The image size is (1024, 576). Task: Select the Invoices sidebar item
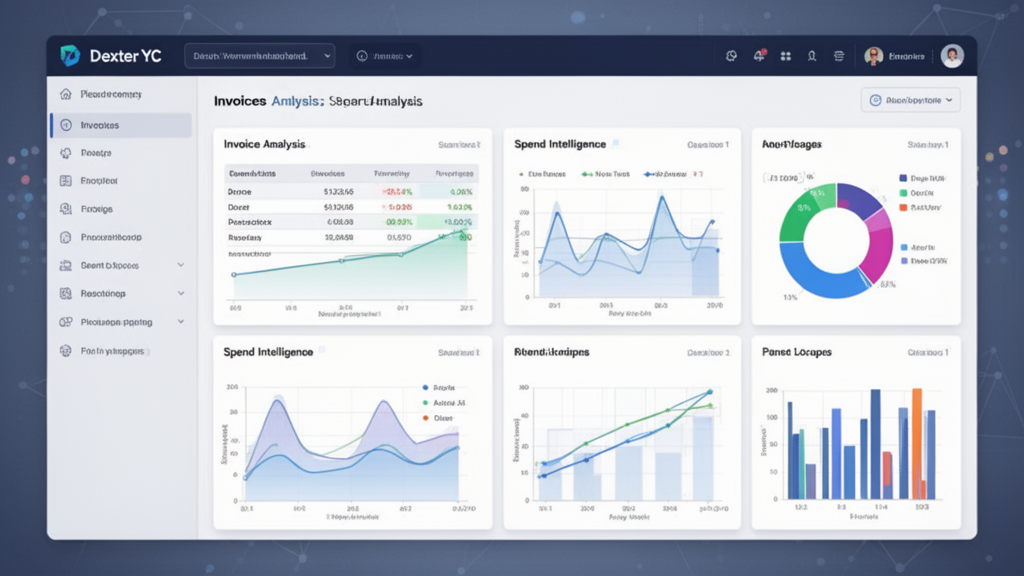click(121, 125)
